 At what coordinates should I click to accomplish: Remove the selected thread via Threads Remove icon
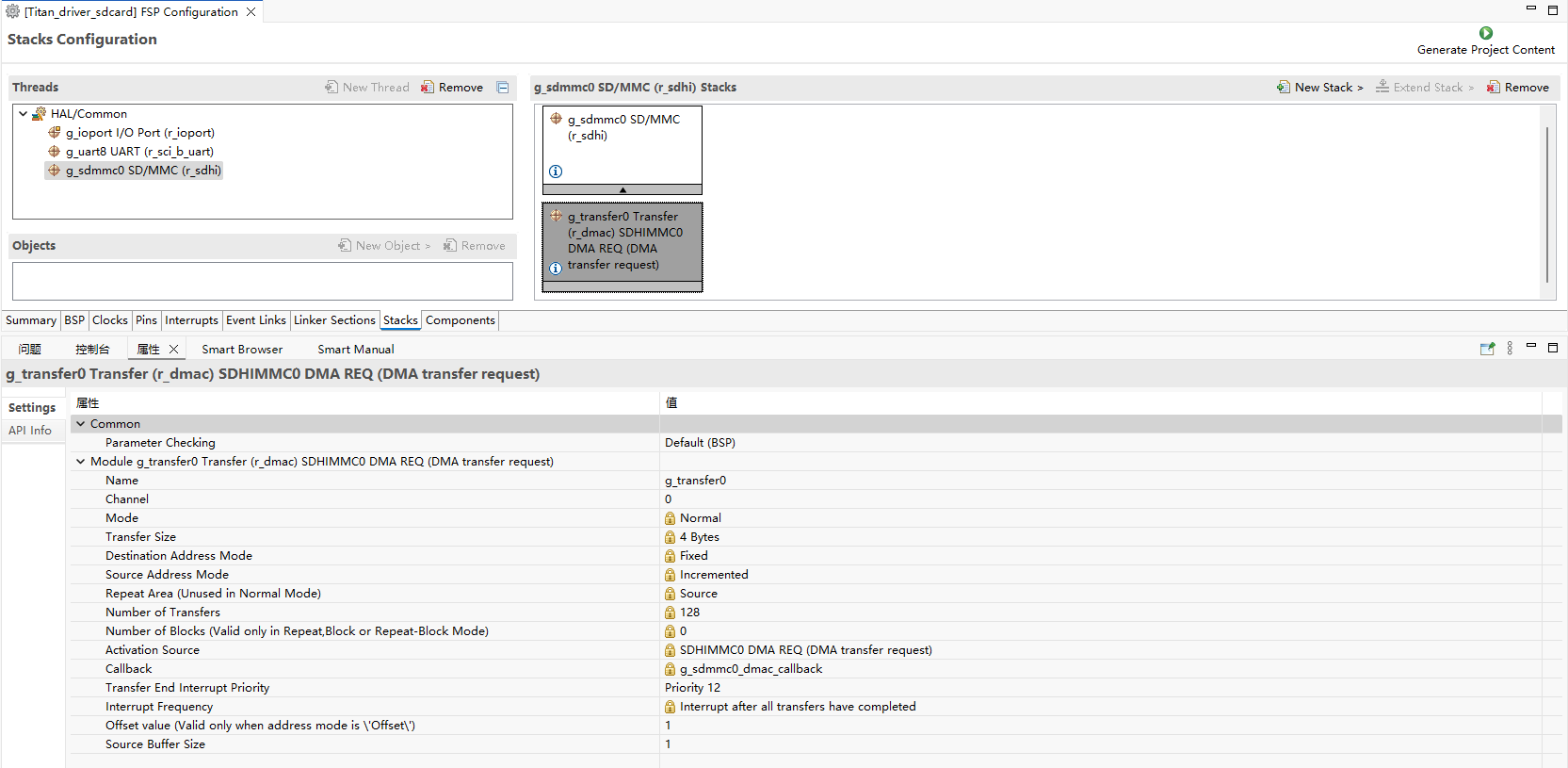click(x=428, y=88)
